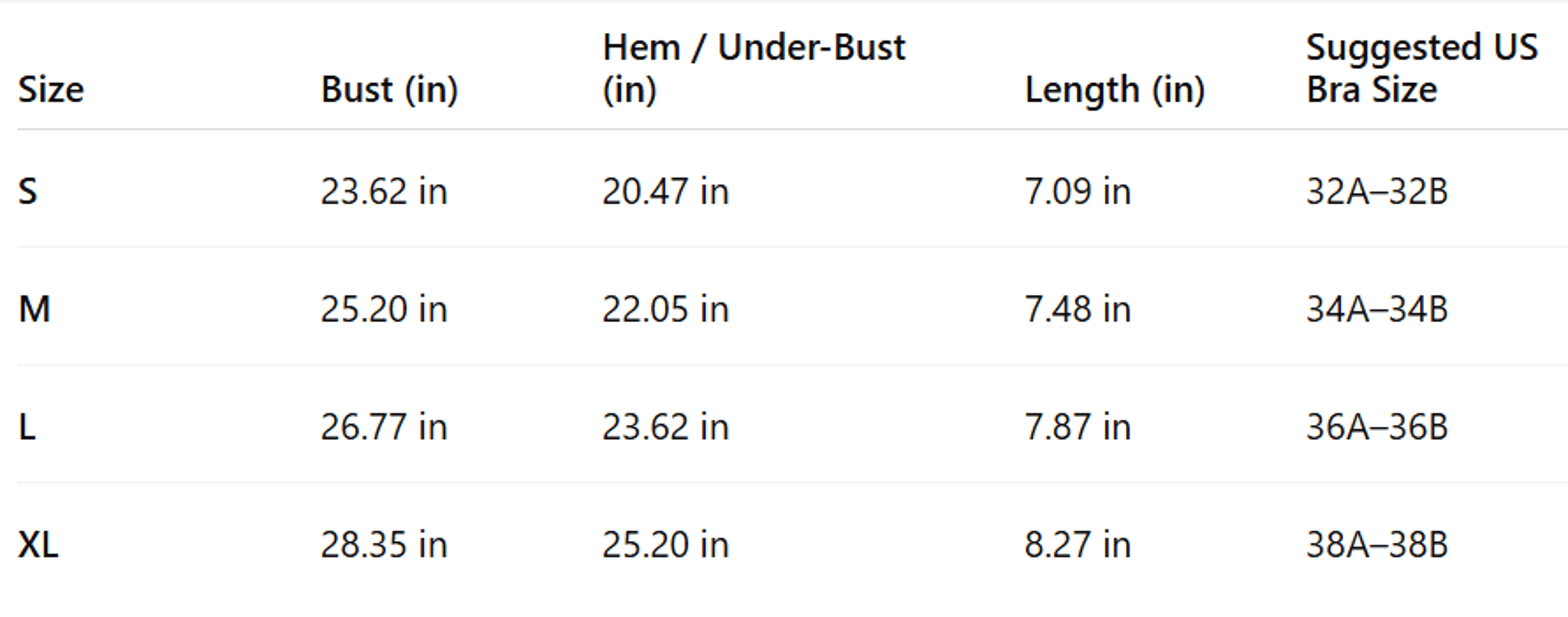Click the Hem / Under-Bust (in) header
Screen dimensions: 1568x617
click(753, 69)
